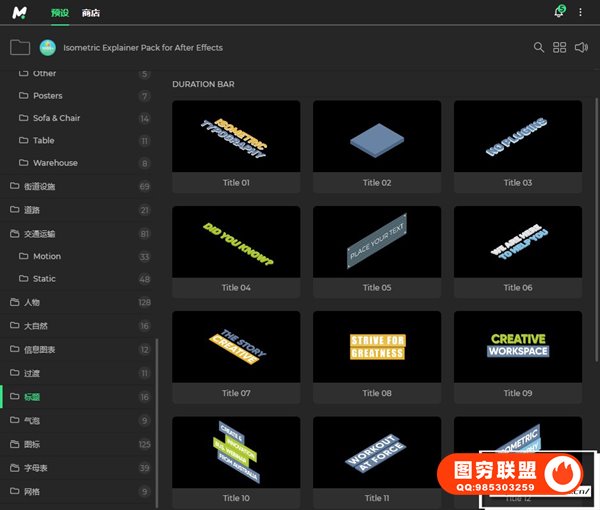Click the Isometric Explainer Pack title text
The image size is (600, 510).
[143, 47]
